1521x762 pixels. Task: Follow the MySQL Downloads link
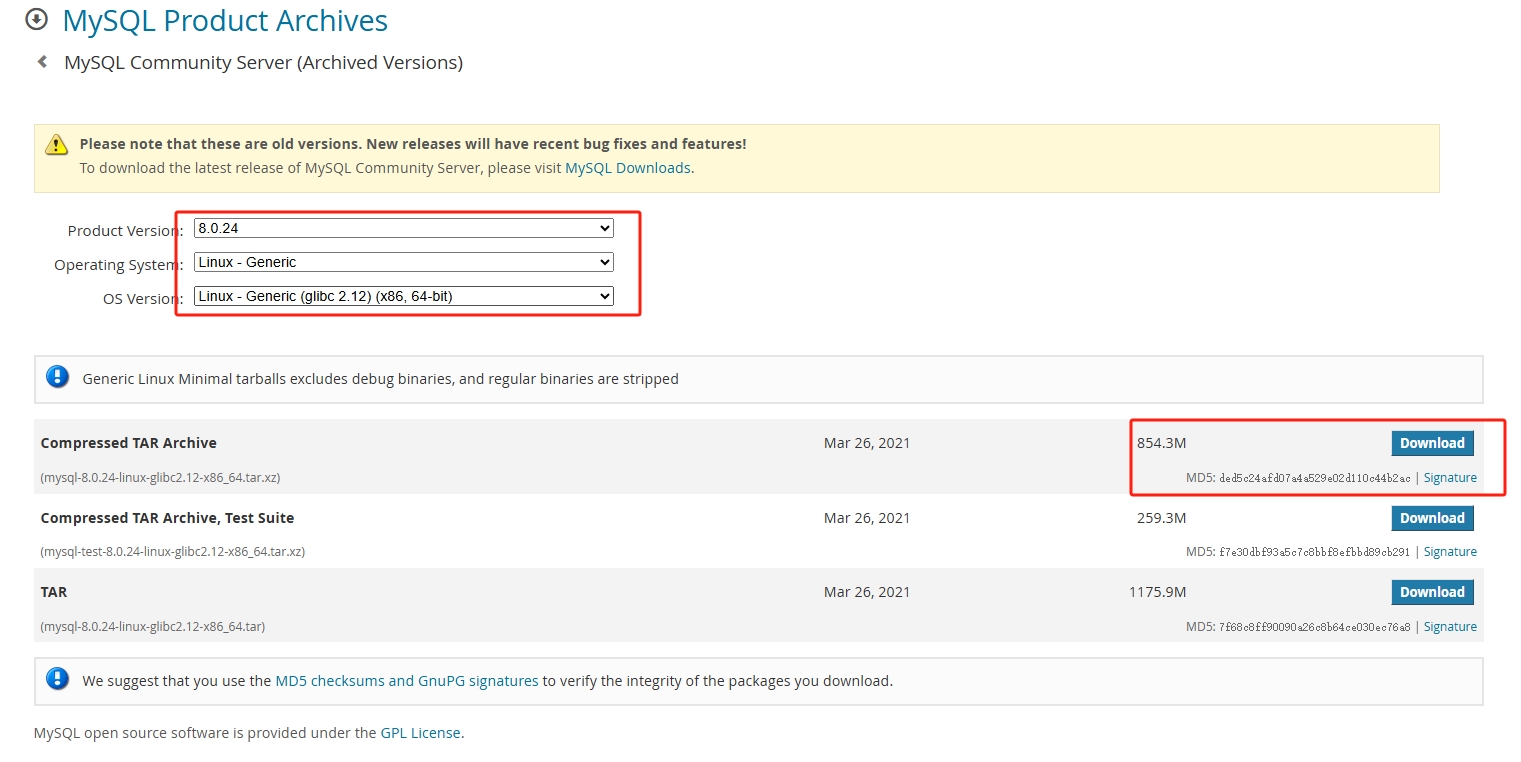tap(628, 168)
